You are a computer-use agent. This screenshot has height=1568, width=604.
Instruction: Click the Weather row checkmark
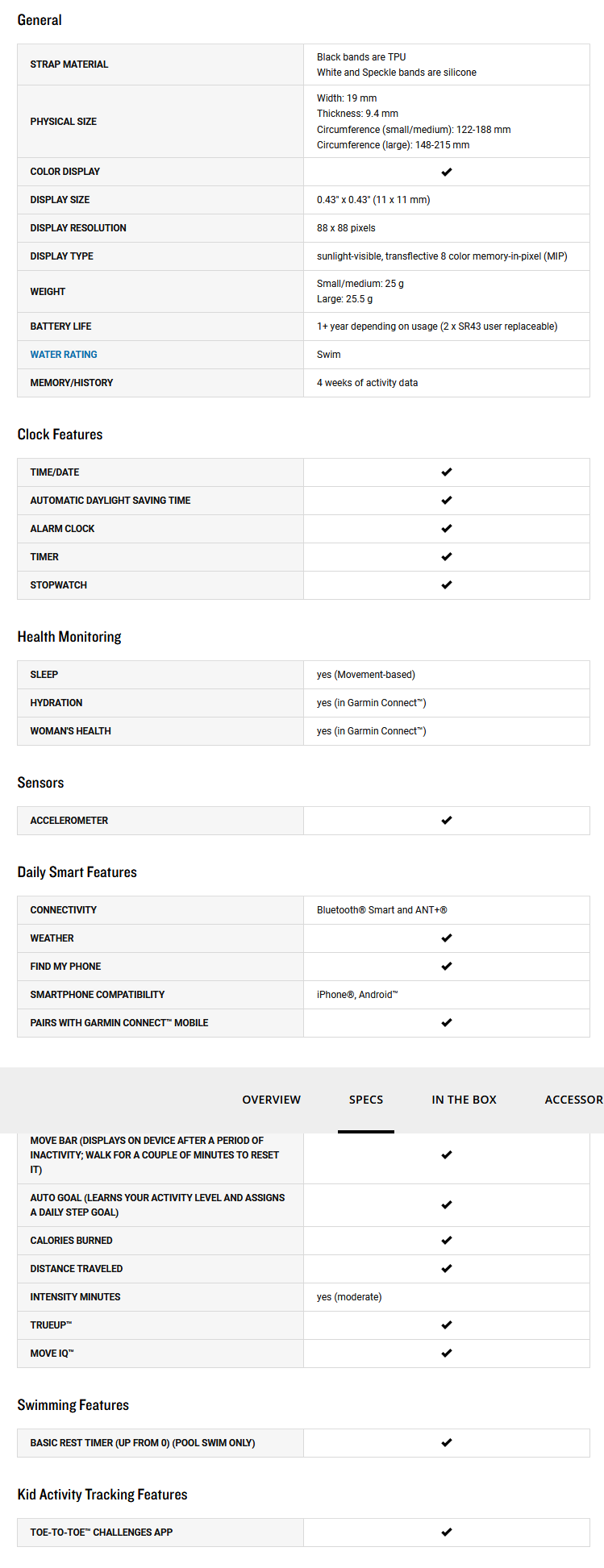(447, 938)
